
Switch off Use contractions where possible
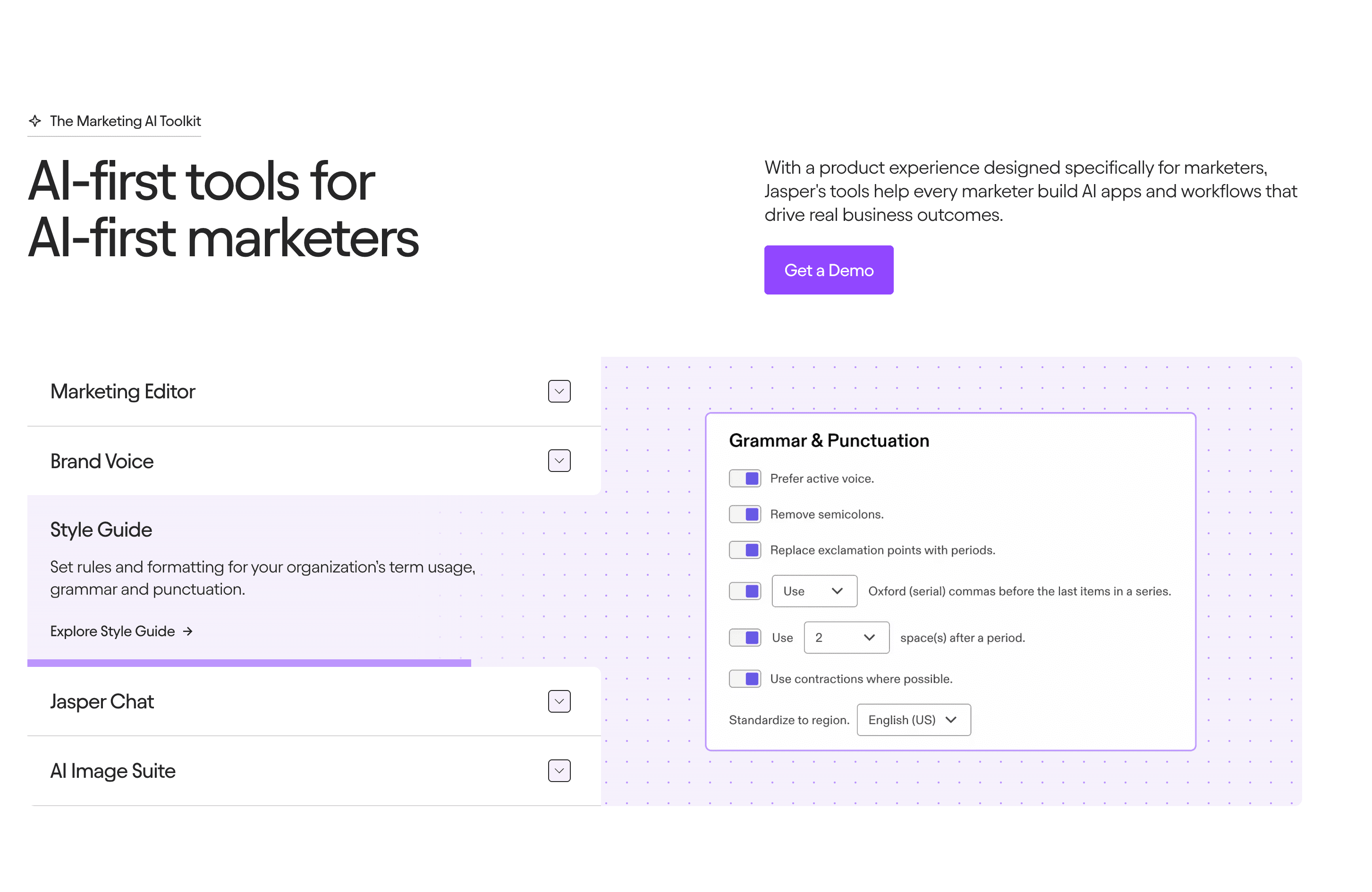(x=744, y=679)
